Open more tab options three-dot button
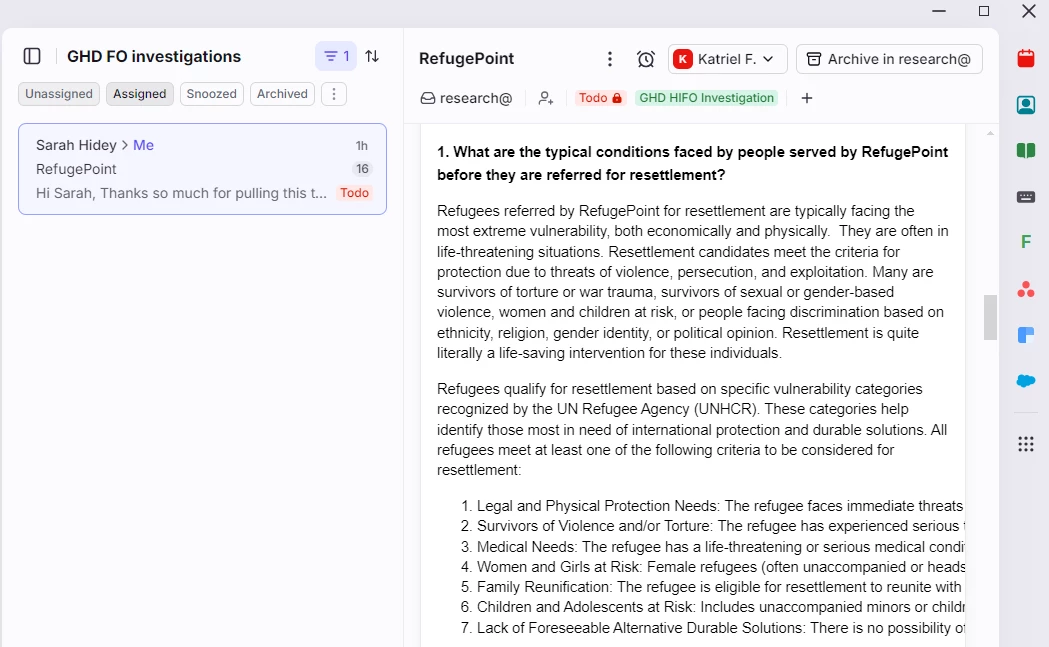The height and width of the screenshot is (647, 1049). [x=334, y=94]
